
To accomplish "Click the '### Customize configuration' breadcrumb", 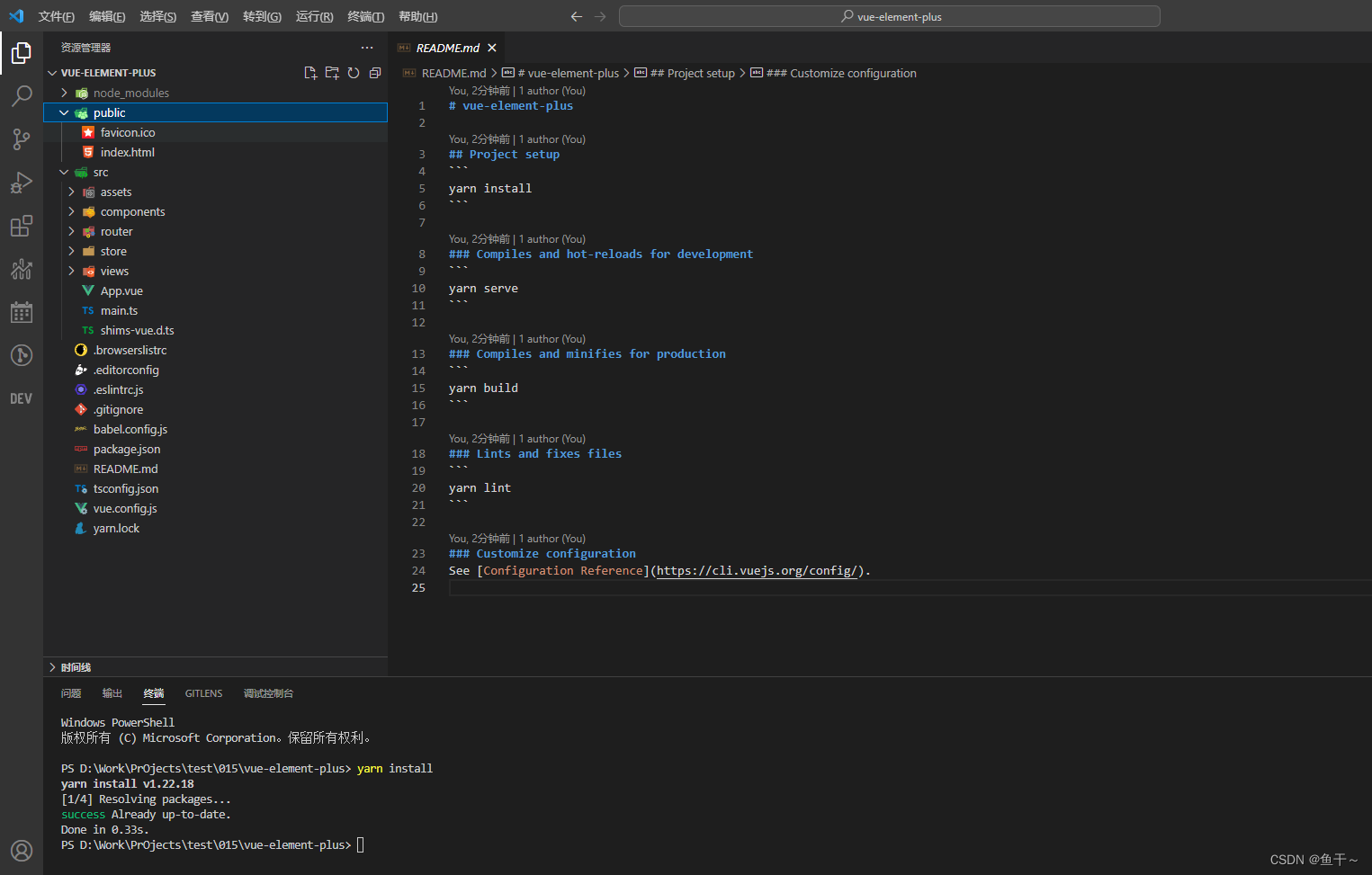I will click(841, 73).
